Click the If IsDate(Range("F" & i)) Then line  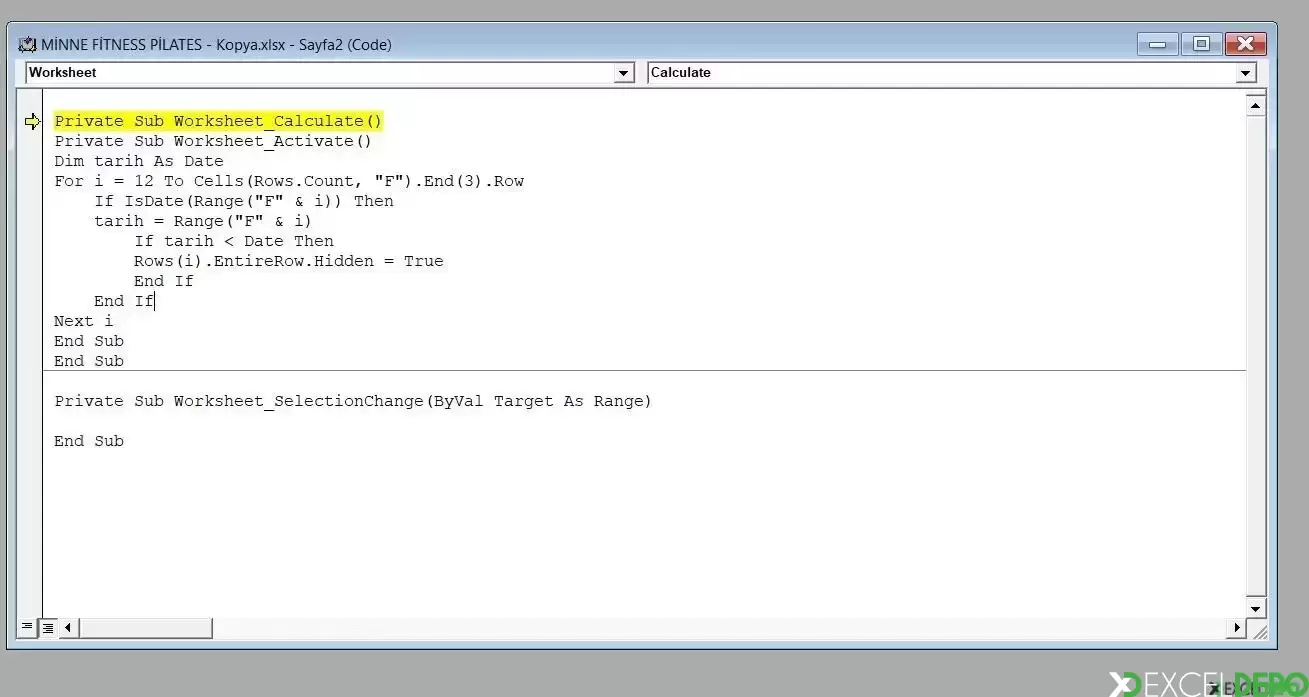(244, 201)
